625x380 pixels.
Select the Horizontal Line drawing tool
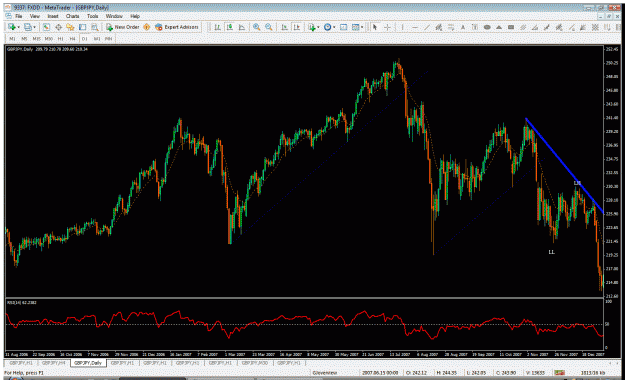(415, 27)
